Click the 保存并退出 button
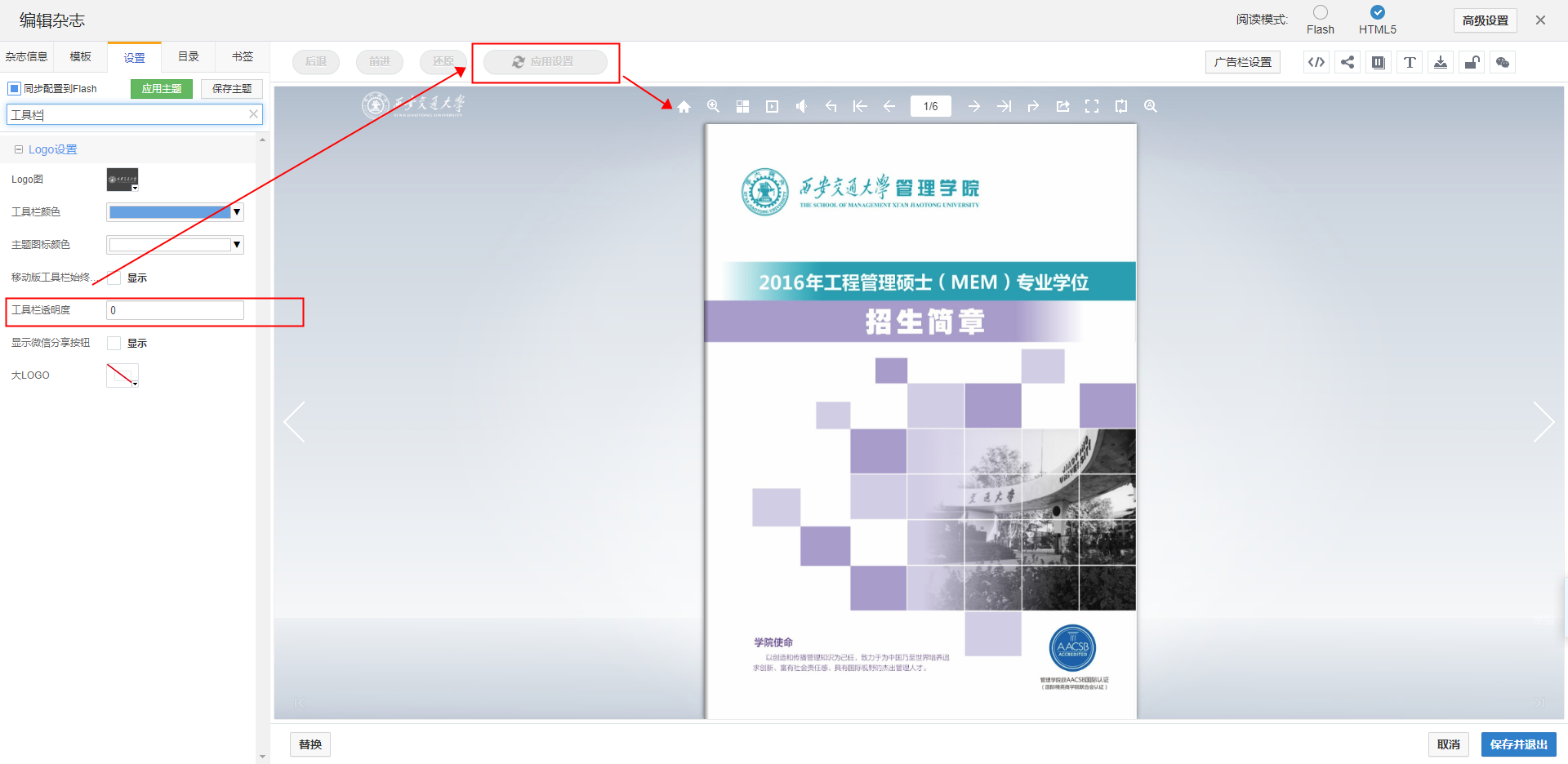The height and width of the screenshot is (764, 1568). pyautogui.click(x=1519, y=744)
